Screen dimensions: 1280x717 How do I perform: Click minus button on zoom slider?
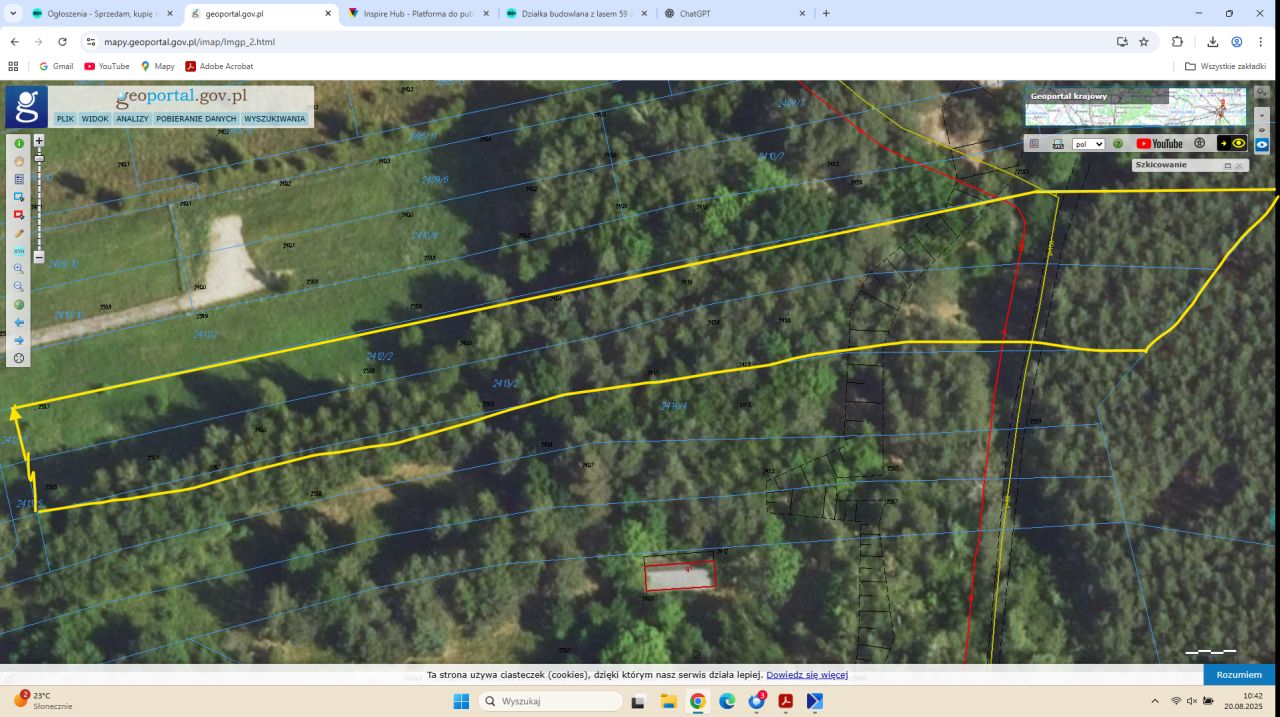[39, 257]
